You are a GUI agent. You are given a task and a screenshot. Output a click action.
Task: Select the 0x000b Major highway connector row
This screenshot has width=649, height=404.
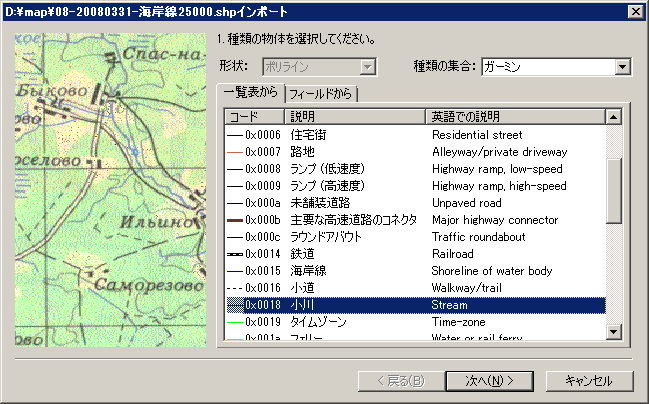point(416,220)
